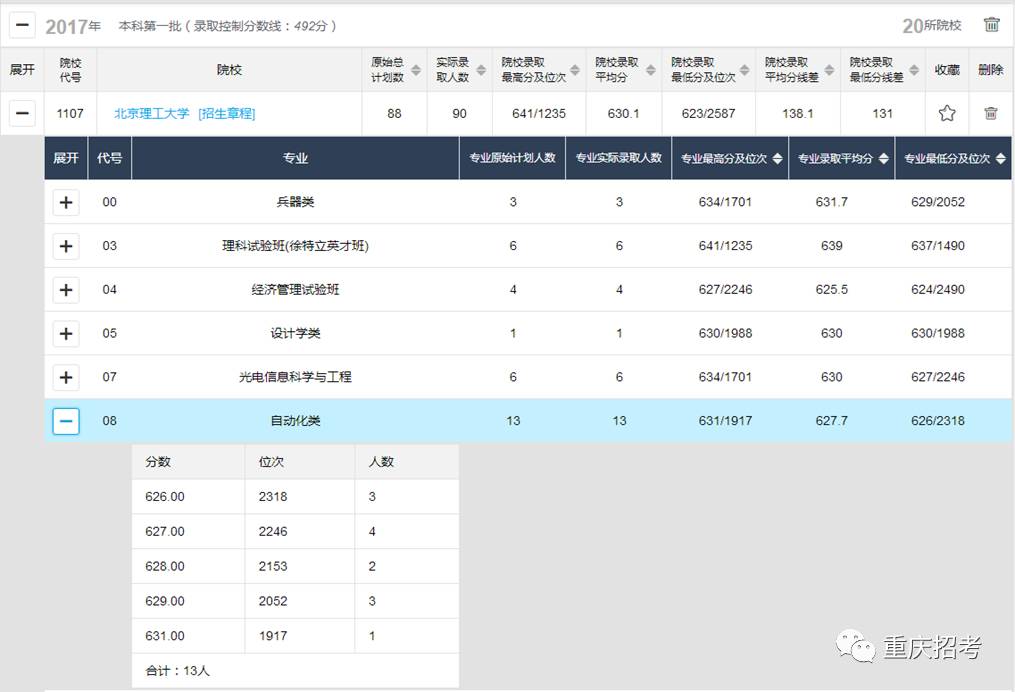The width and height of the screenshot is (1015, 692).
Task: Click the 628.00 score row
Action: [x=295, y=566]
